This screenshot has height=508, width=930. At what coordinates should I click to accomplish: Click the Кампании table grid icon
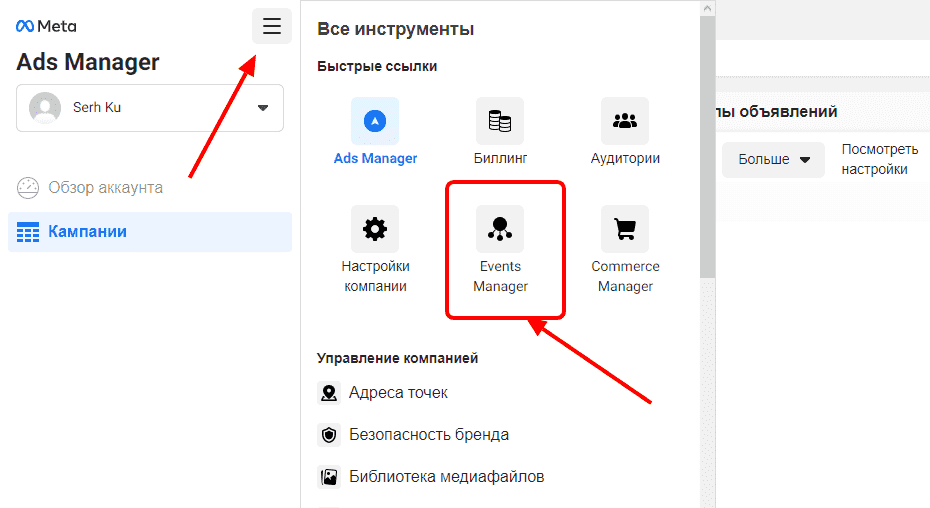(28, 232)
